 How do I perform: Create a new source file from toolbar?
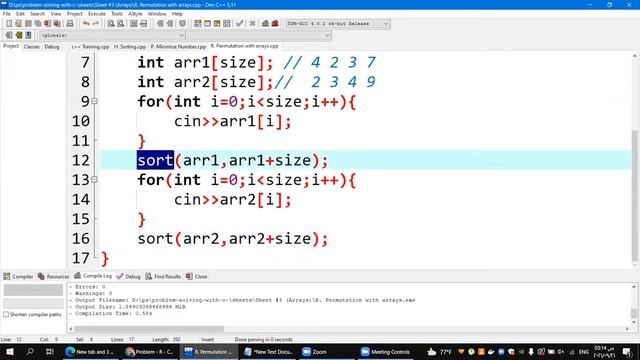click(9, 24)
